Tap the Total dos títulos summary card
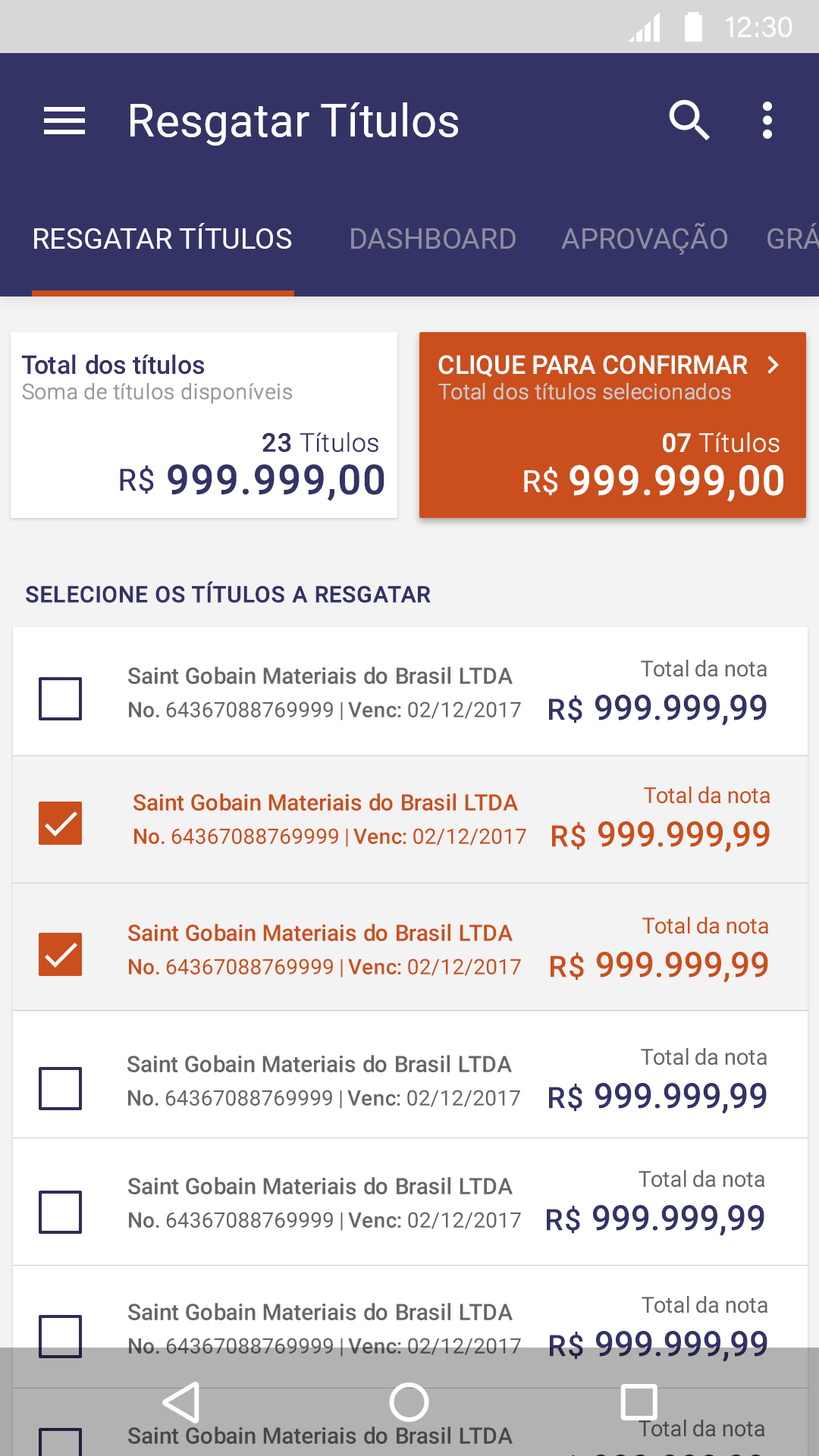819x1456 pixels. [x=204, y=425]
